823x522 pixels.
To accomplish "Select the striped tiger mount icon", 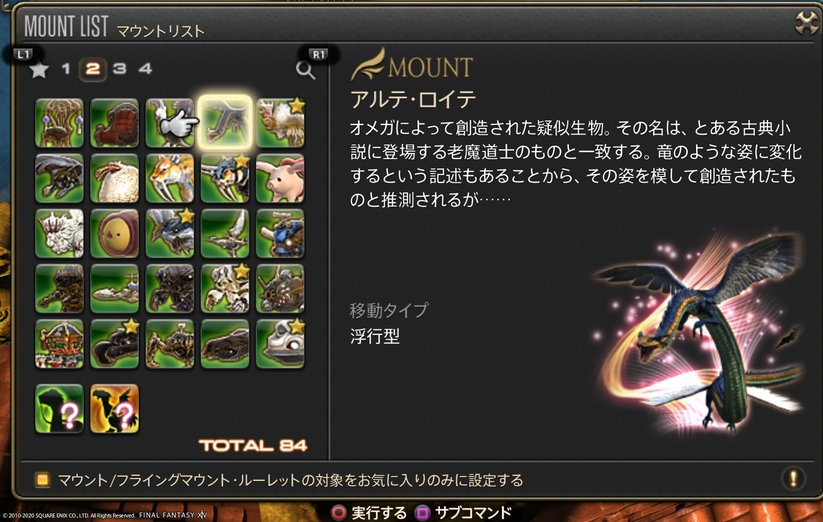I will point(170,178).
